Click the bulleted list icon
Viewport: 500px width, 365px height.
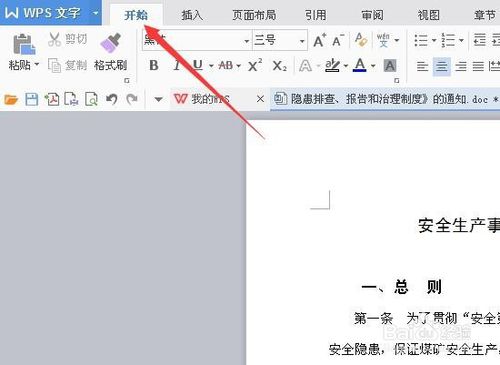pyautogui.click(x=421, y=40)
